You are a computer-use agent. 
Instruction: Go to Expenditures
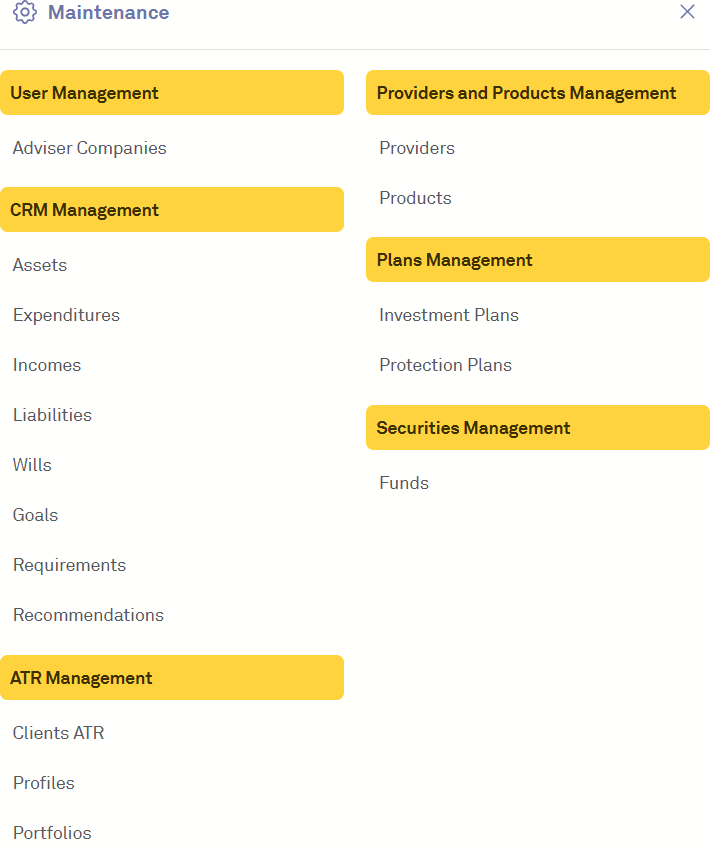coord(66,315)
